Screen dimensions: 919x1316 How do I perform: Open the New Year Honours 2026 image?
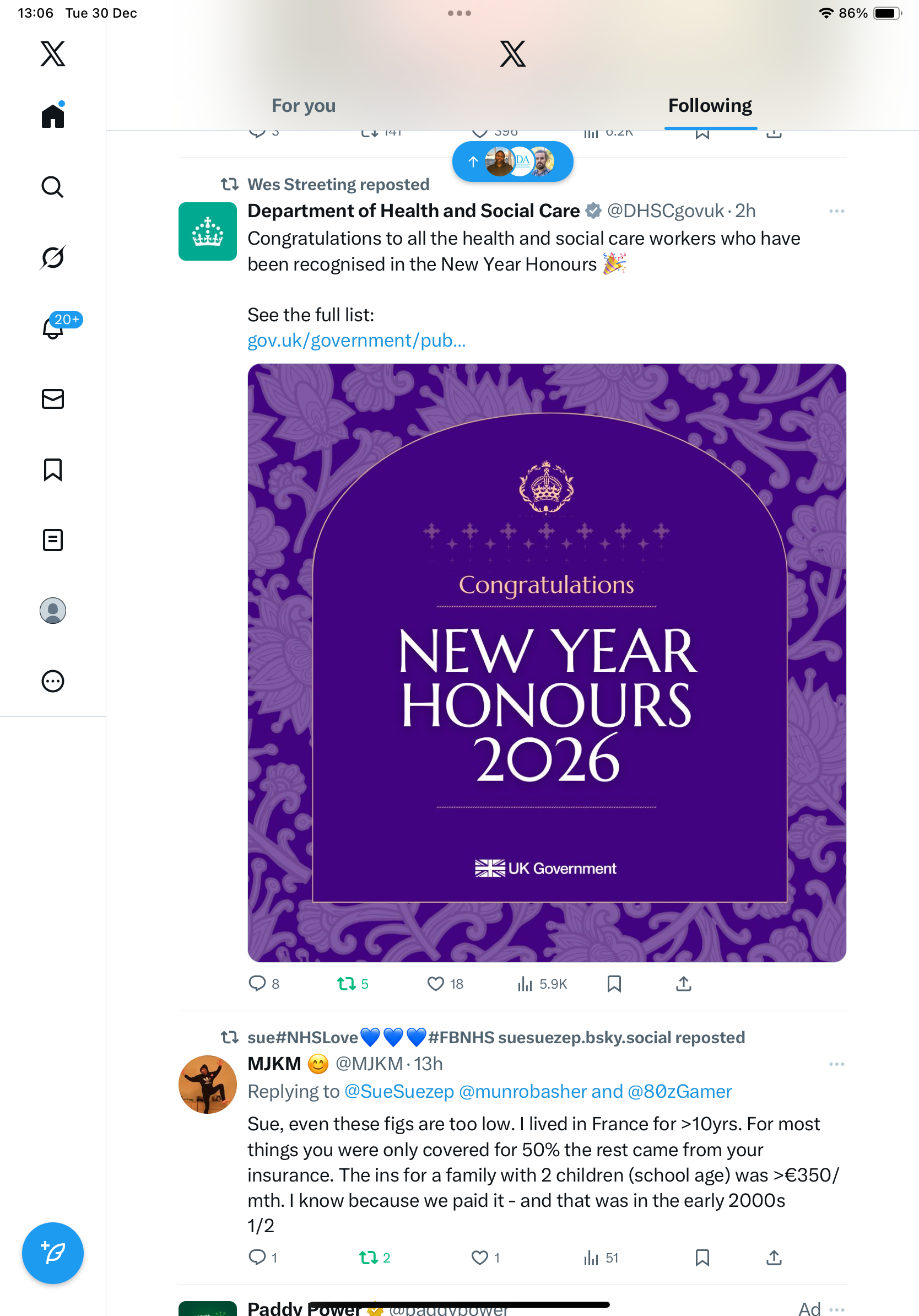pos(547,662)
